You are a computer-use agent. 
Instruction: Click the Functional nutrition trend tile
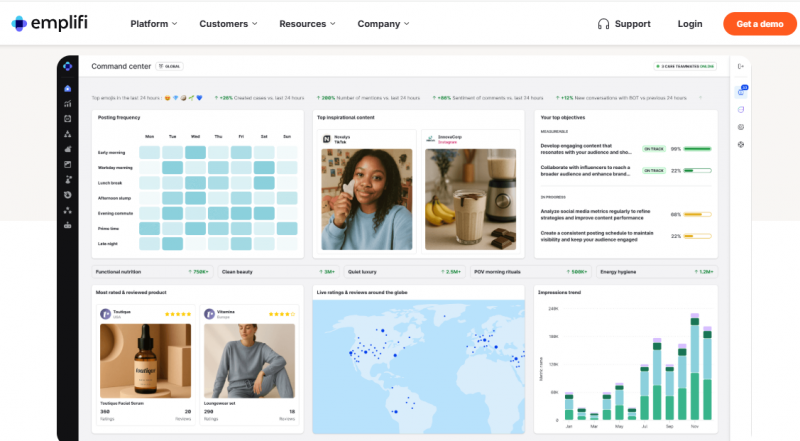[152, 271]
